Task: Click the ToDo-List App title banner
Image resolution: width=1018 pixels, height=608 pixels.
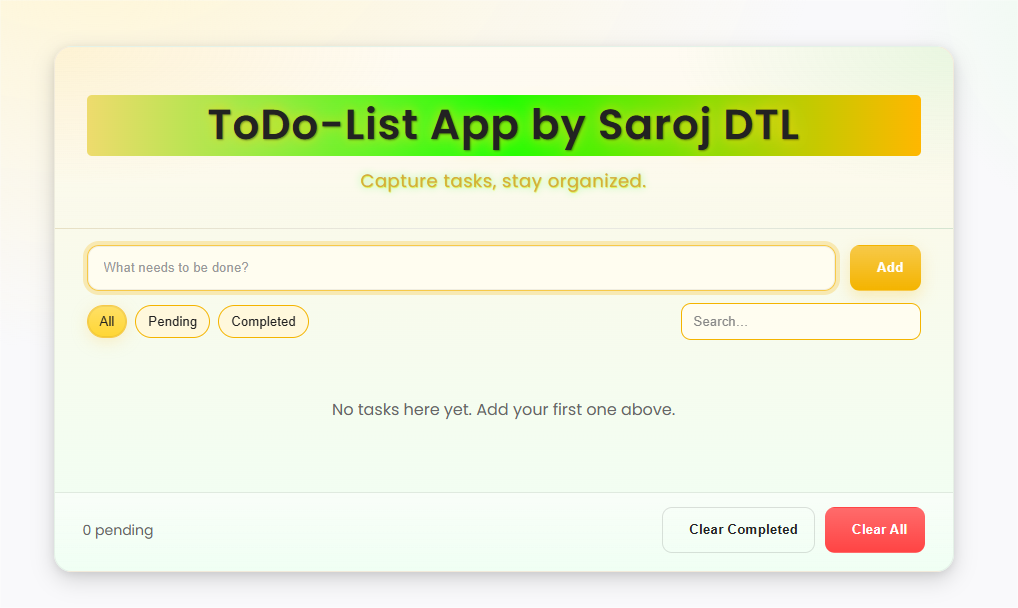Action: (503, 125)
